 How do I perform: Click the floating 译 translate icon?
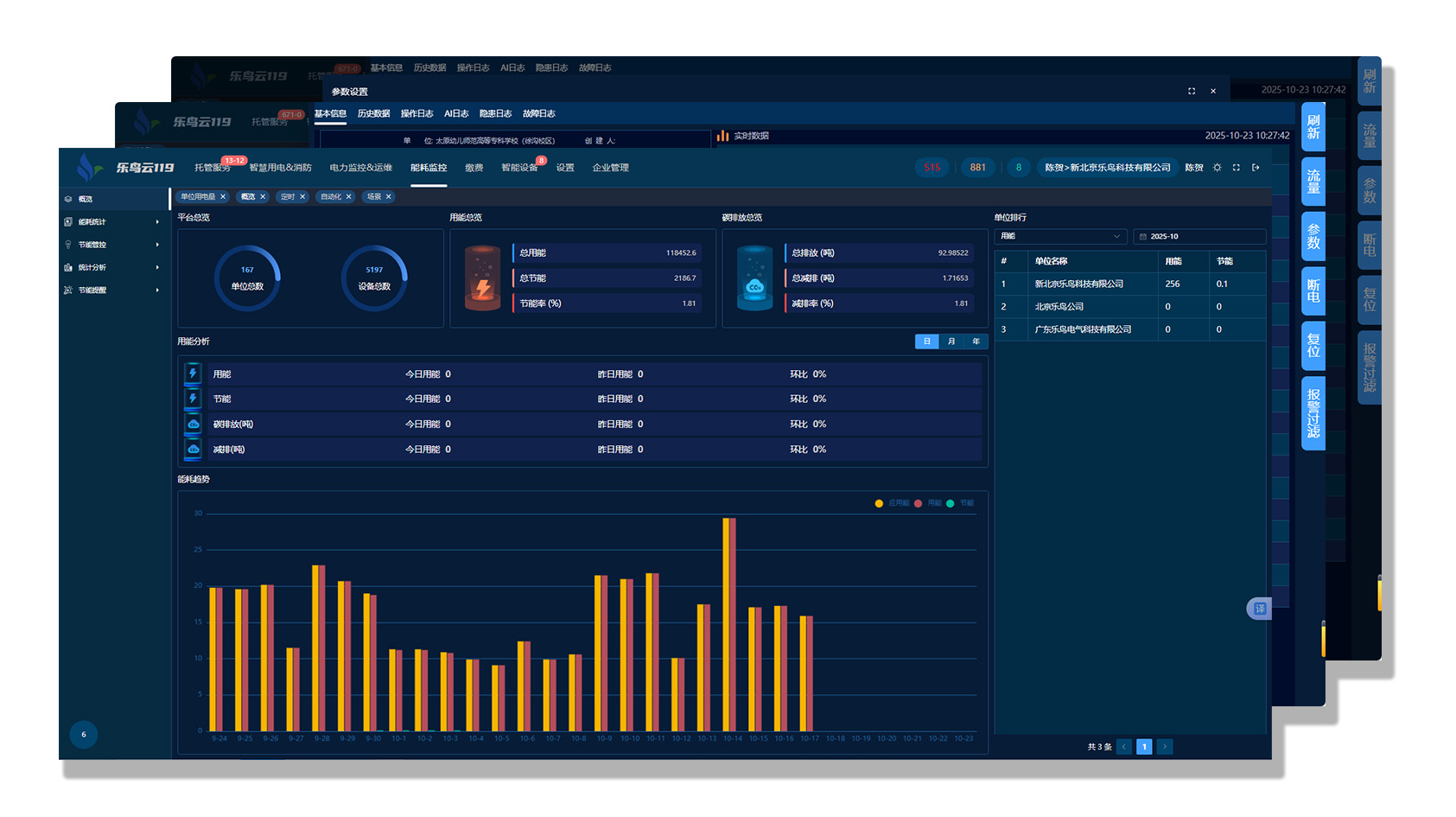coord(1260,609)
